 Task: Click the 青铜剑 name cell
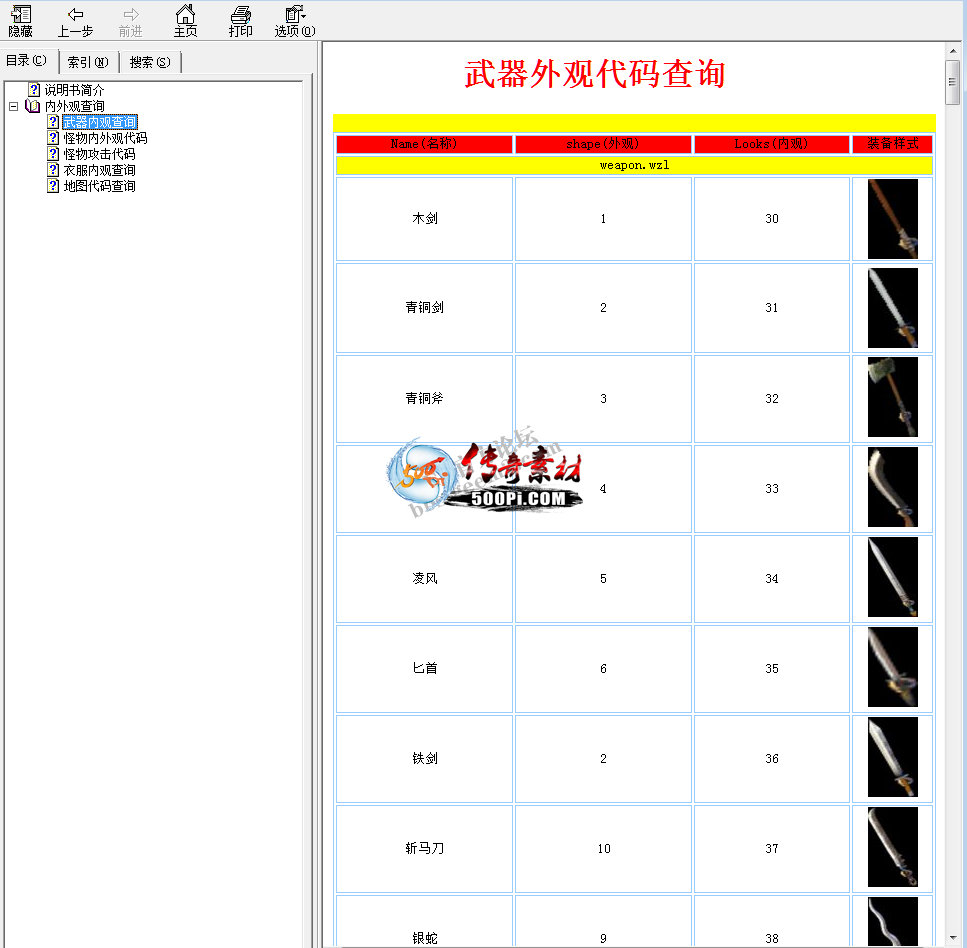[x=424, y=308]
